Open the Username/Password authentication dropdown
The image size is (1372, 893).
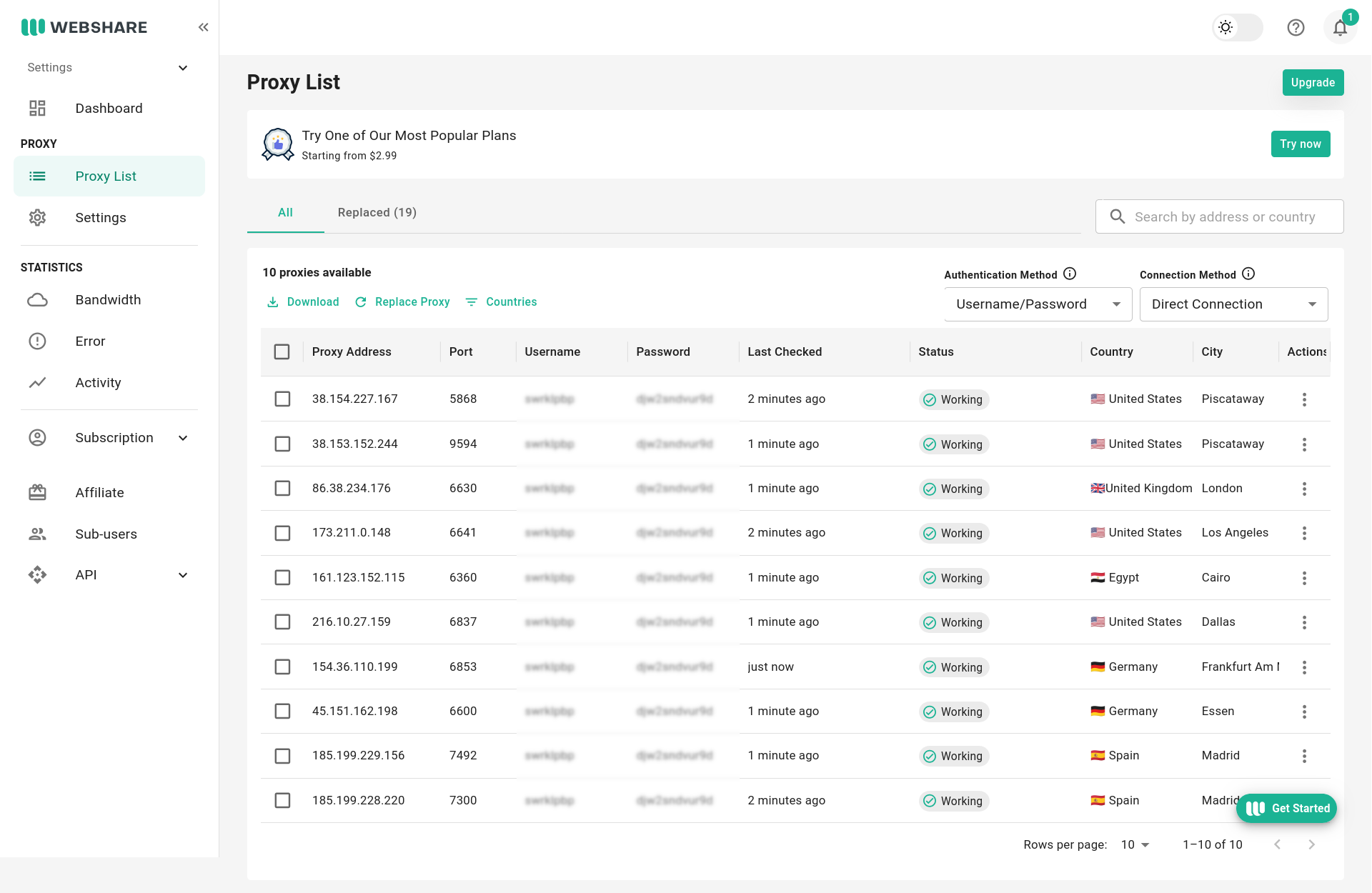coord(1038,304)
